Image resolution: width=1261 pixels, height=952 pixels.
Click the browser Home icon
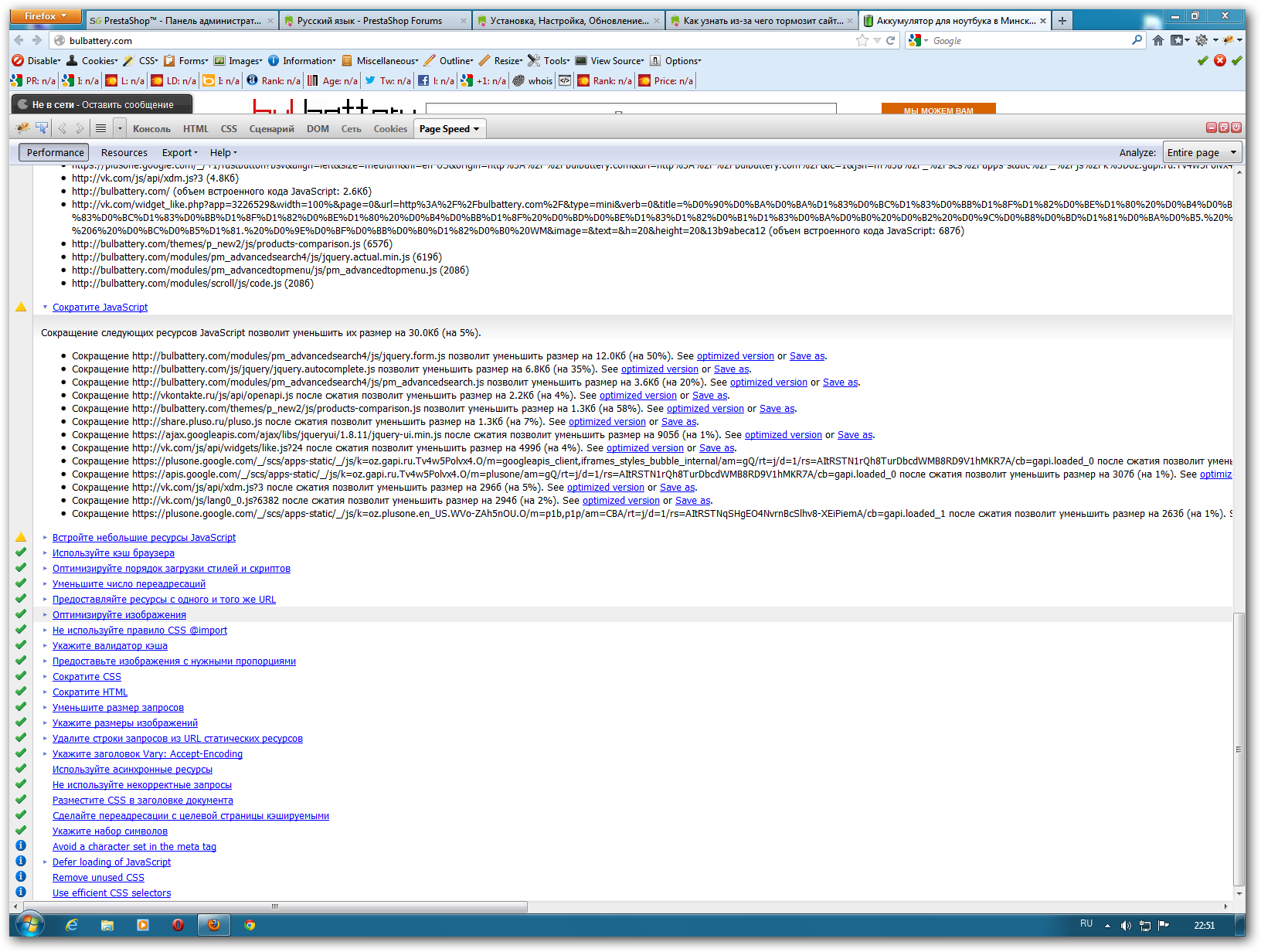coord(1157,40)
